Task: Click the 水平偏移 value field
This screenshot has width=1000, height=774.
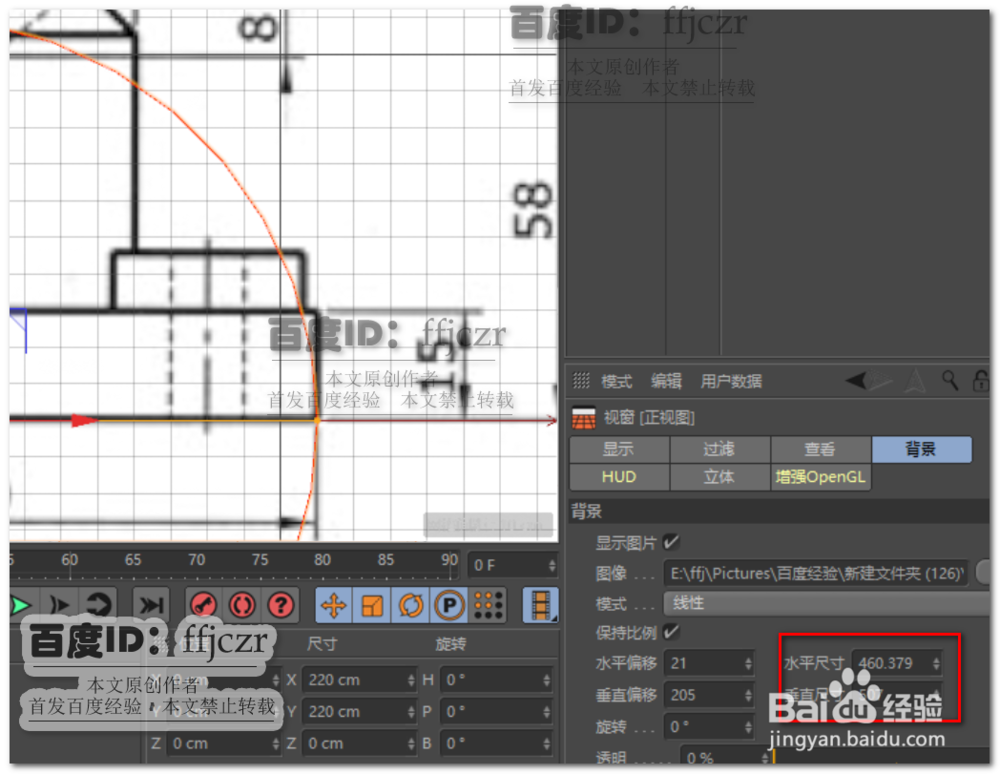Action: pos(703,663)
